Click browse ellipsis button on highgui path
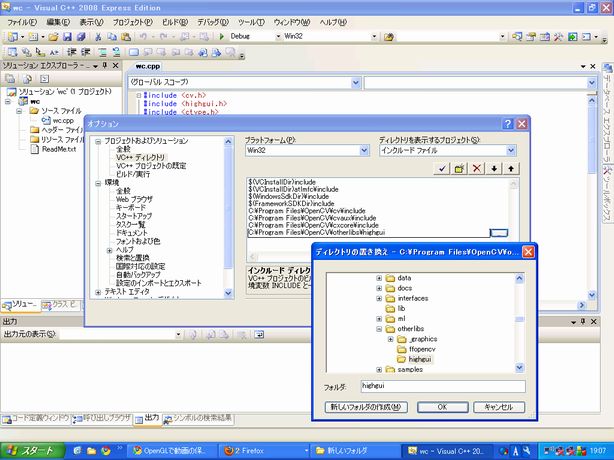614x460 pixels. pos(499,233)
